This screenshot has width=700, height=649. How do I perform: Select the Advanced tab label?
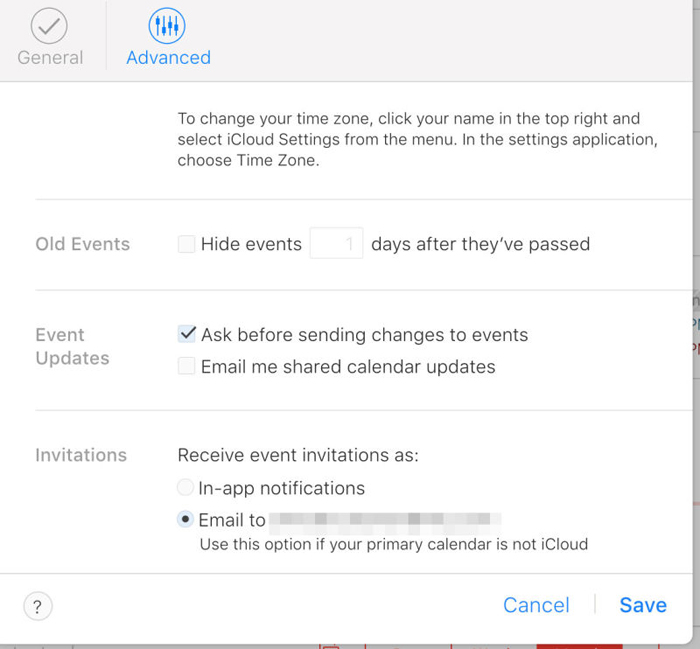168,58
